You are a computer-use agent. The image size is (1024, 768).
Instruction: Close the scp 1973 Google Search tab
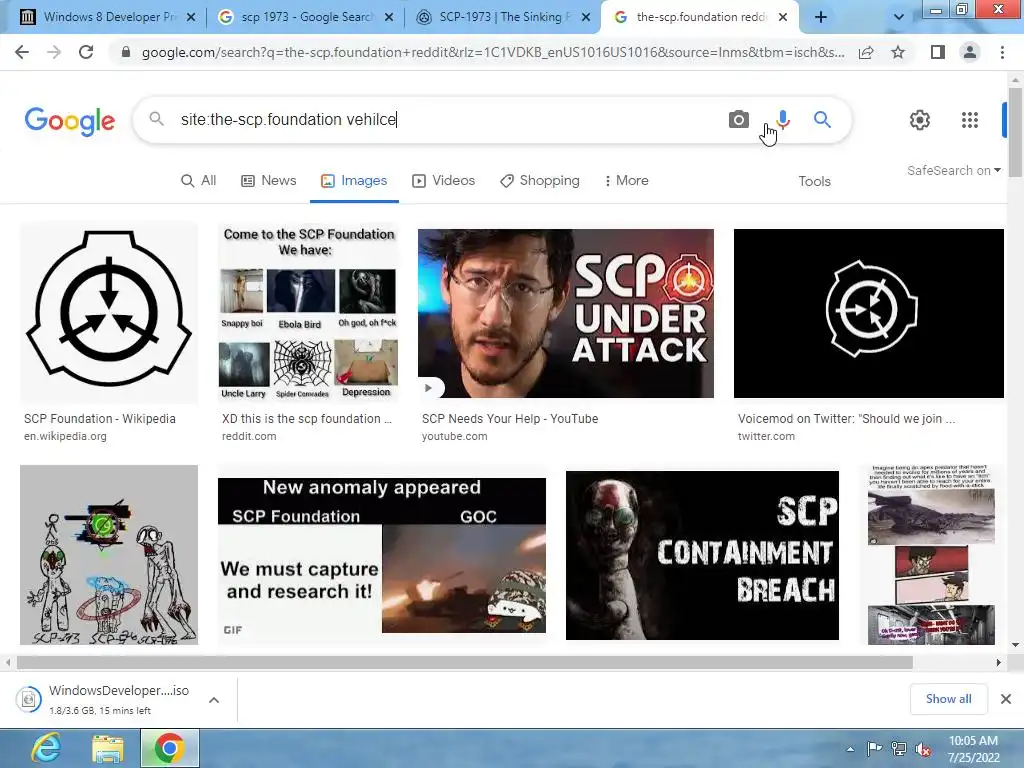pyautogui.click(x=389, y=18)
